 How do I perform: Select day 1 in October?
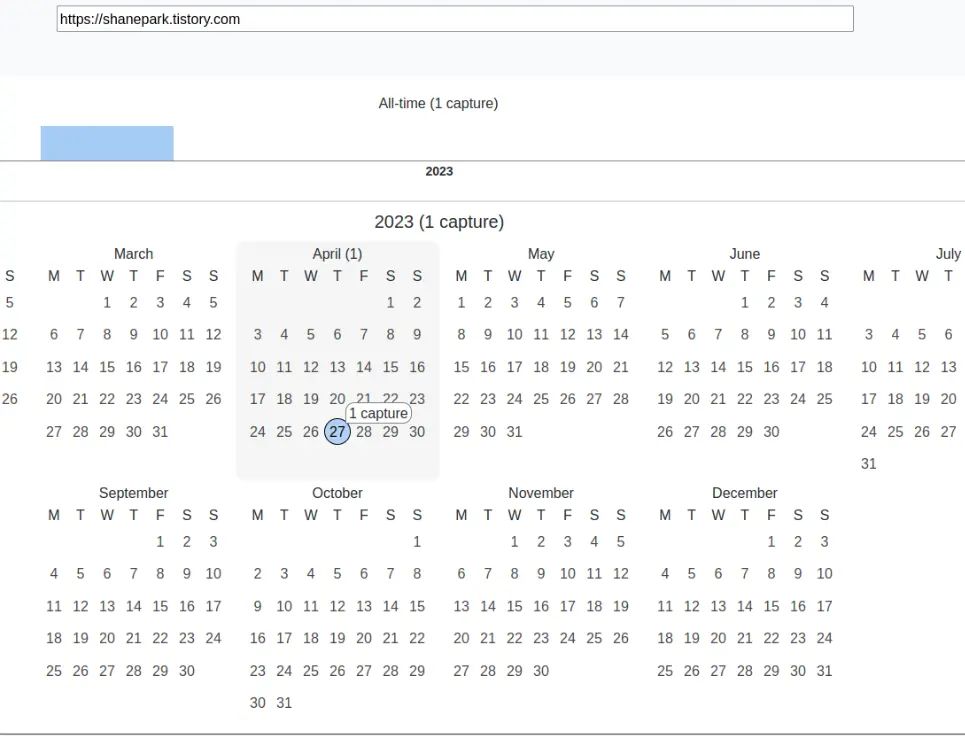tap(417, 542)
